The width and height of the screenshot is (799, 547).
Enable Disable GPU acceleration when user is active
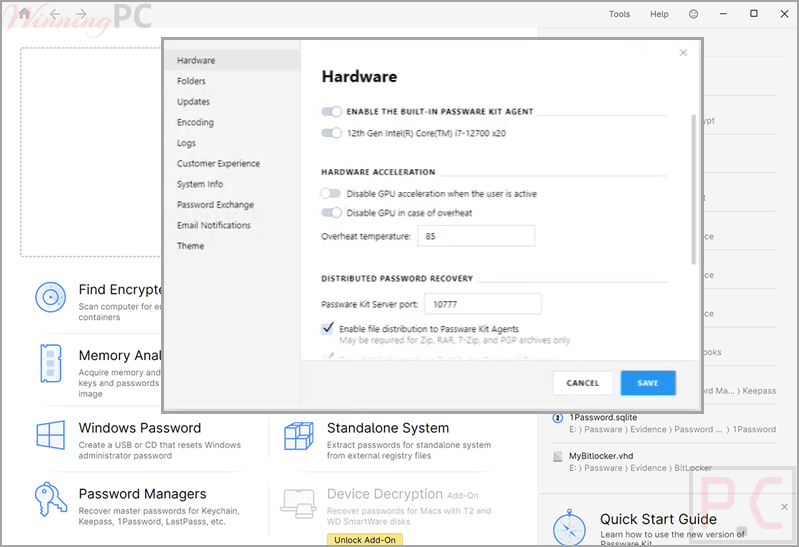coord(331,193)
